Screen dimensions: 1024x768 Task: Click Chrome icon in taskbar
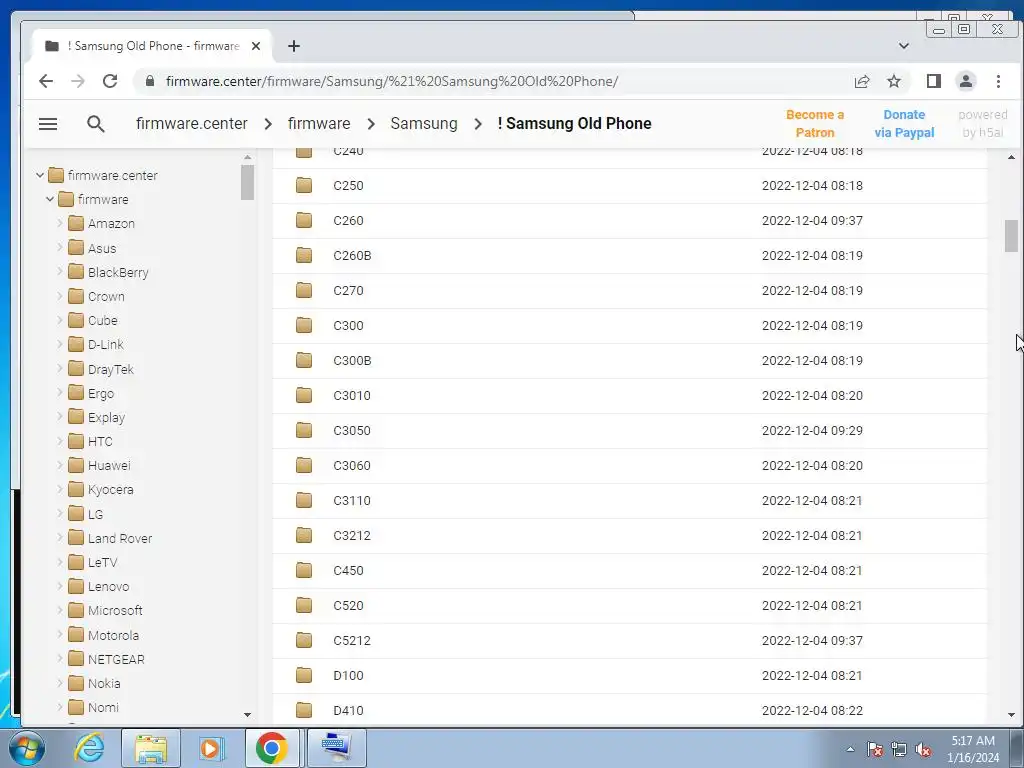pyautogui.click(x=272, y=748)
